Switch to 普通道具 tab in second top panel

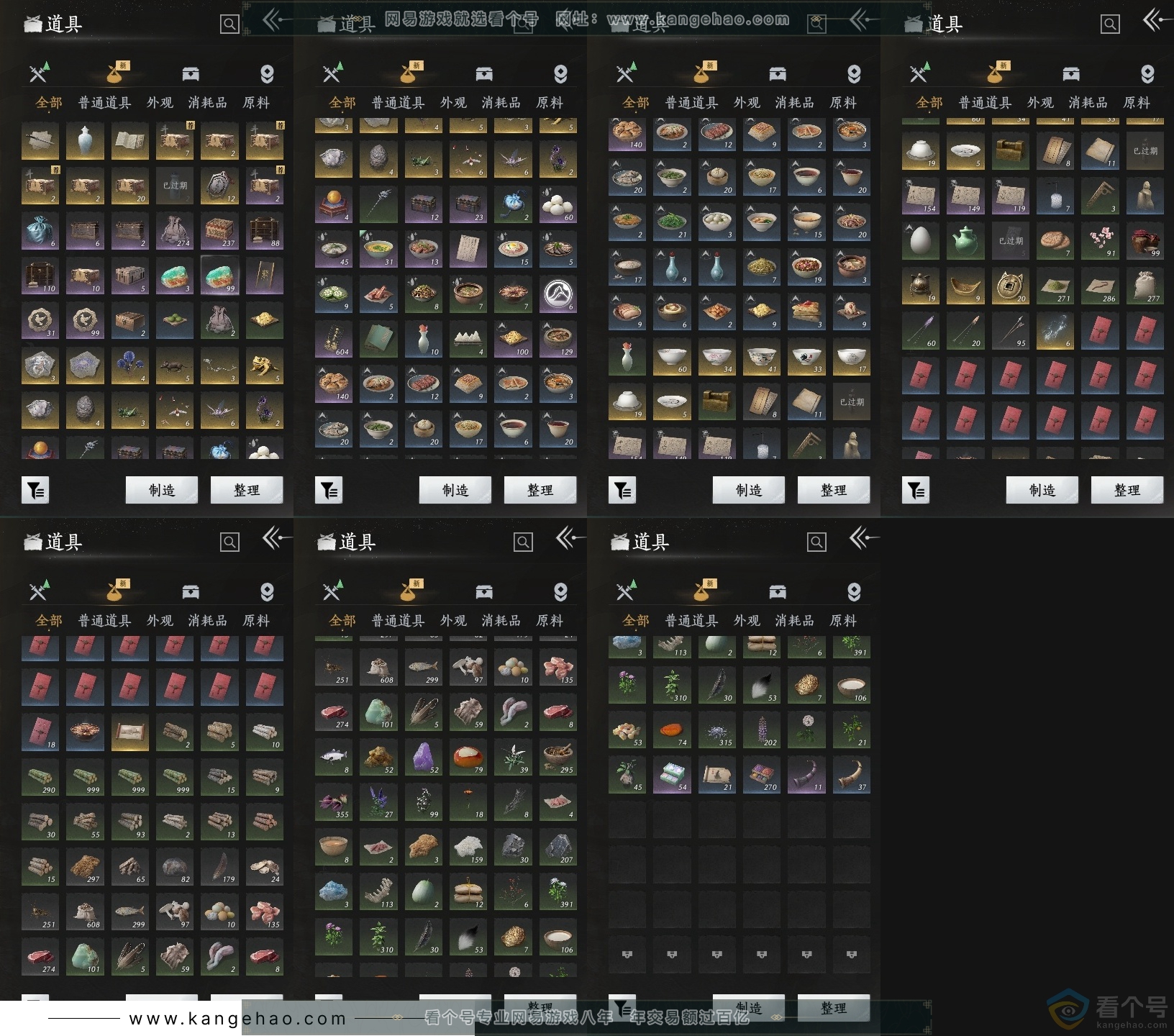click(x=398, y=103)
